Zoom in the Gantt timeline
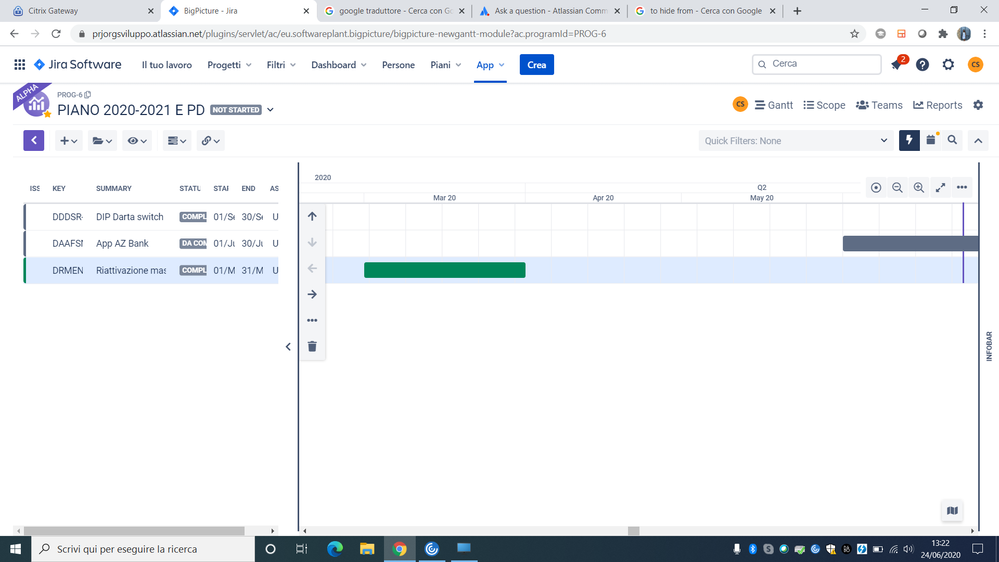The image size is (999, 562). coord(919,187)
